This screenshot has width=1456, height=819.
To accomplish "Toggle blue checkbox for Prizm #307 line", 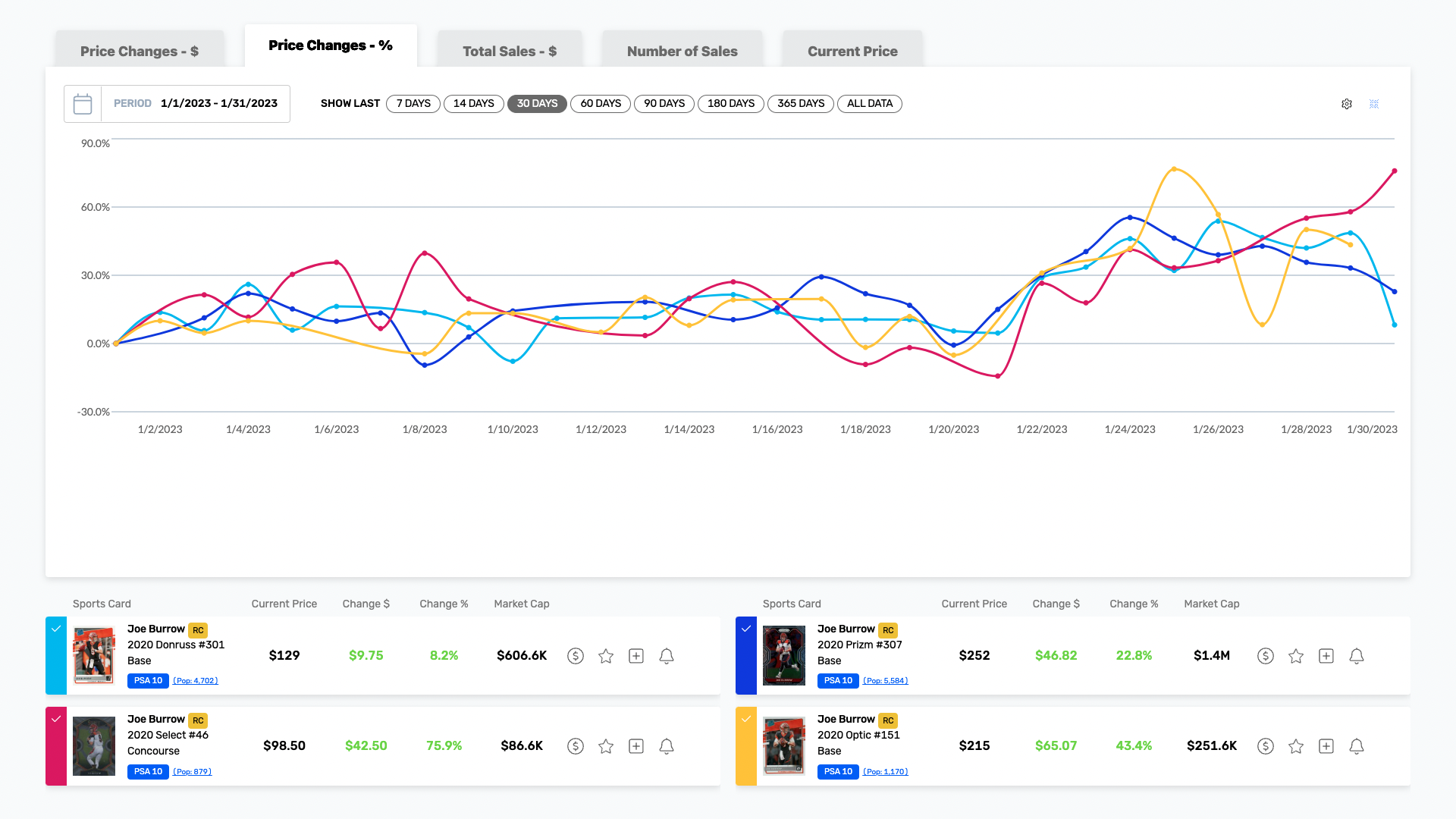I will [746, 629].
